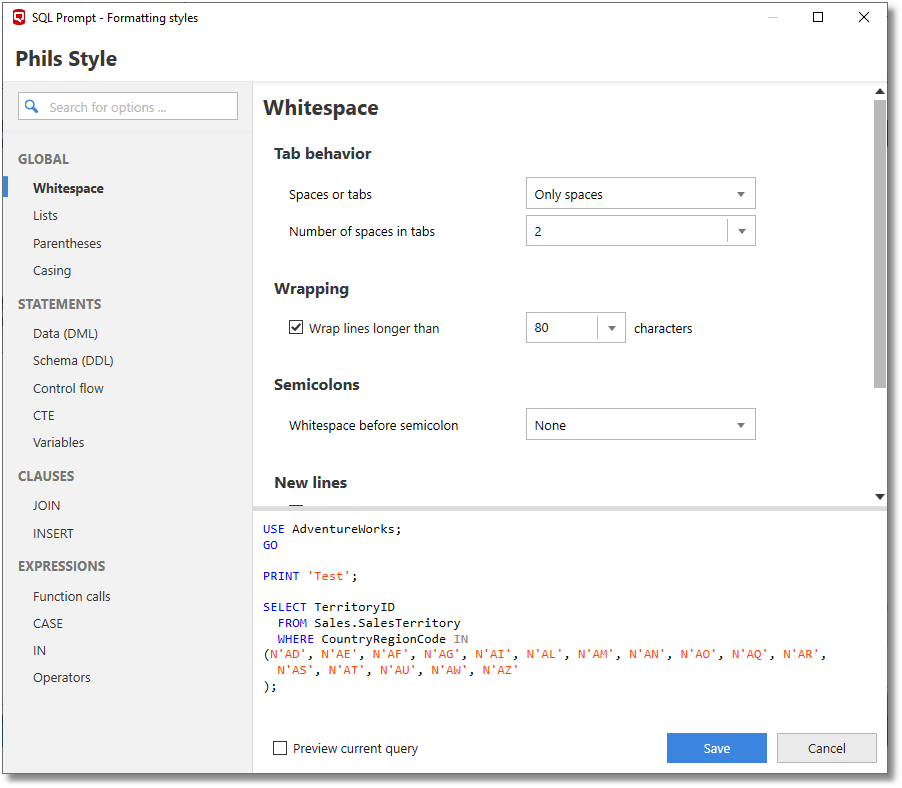Maximize the Formatting styles window

[817, 17]
